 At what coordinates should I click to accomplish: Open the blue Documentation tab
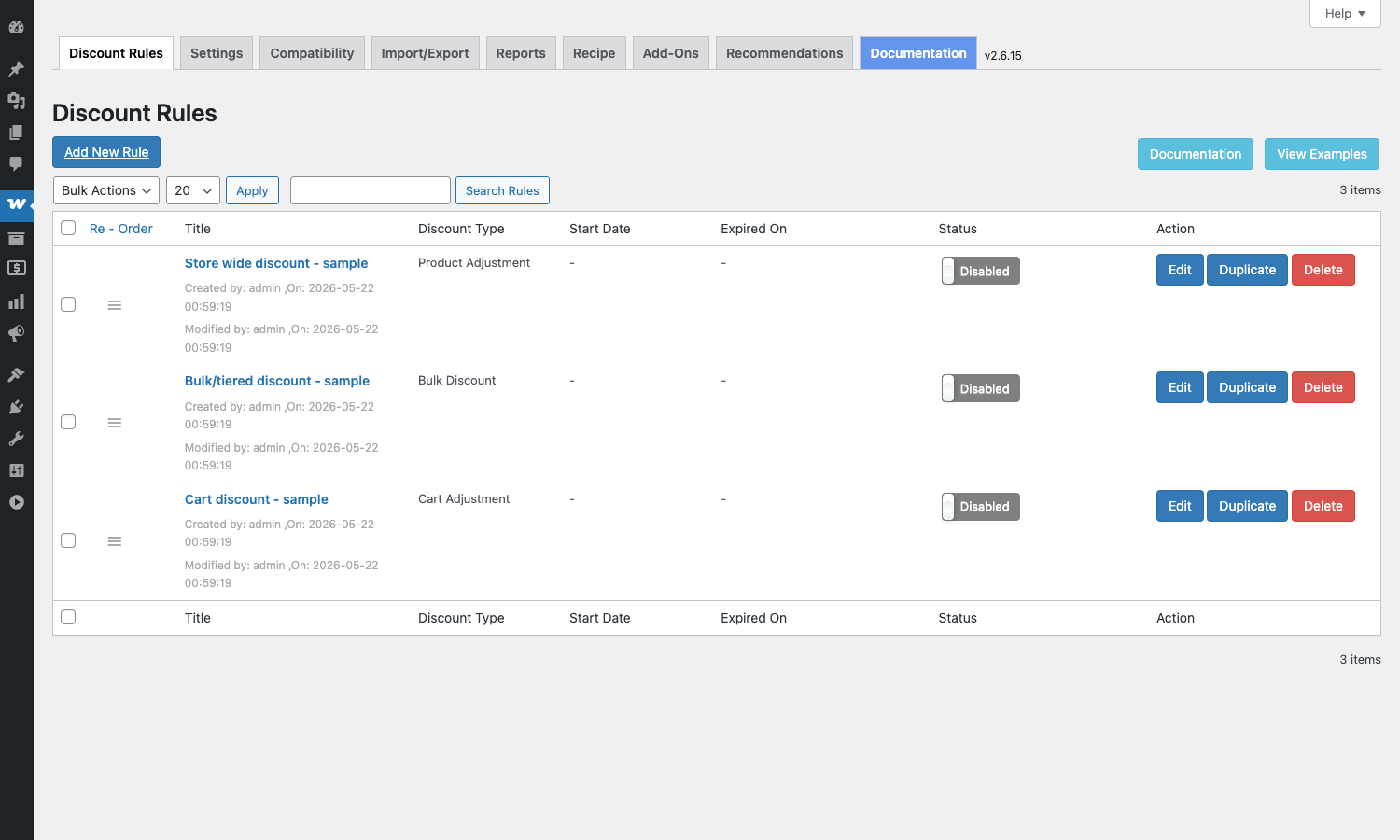tap(918, 53)
